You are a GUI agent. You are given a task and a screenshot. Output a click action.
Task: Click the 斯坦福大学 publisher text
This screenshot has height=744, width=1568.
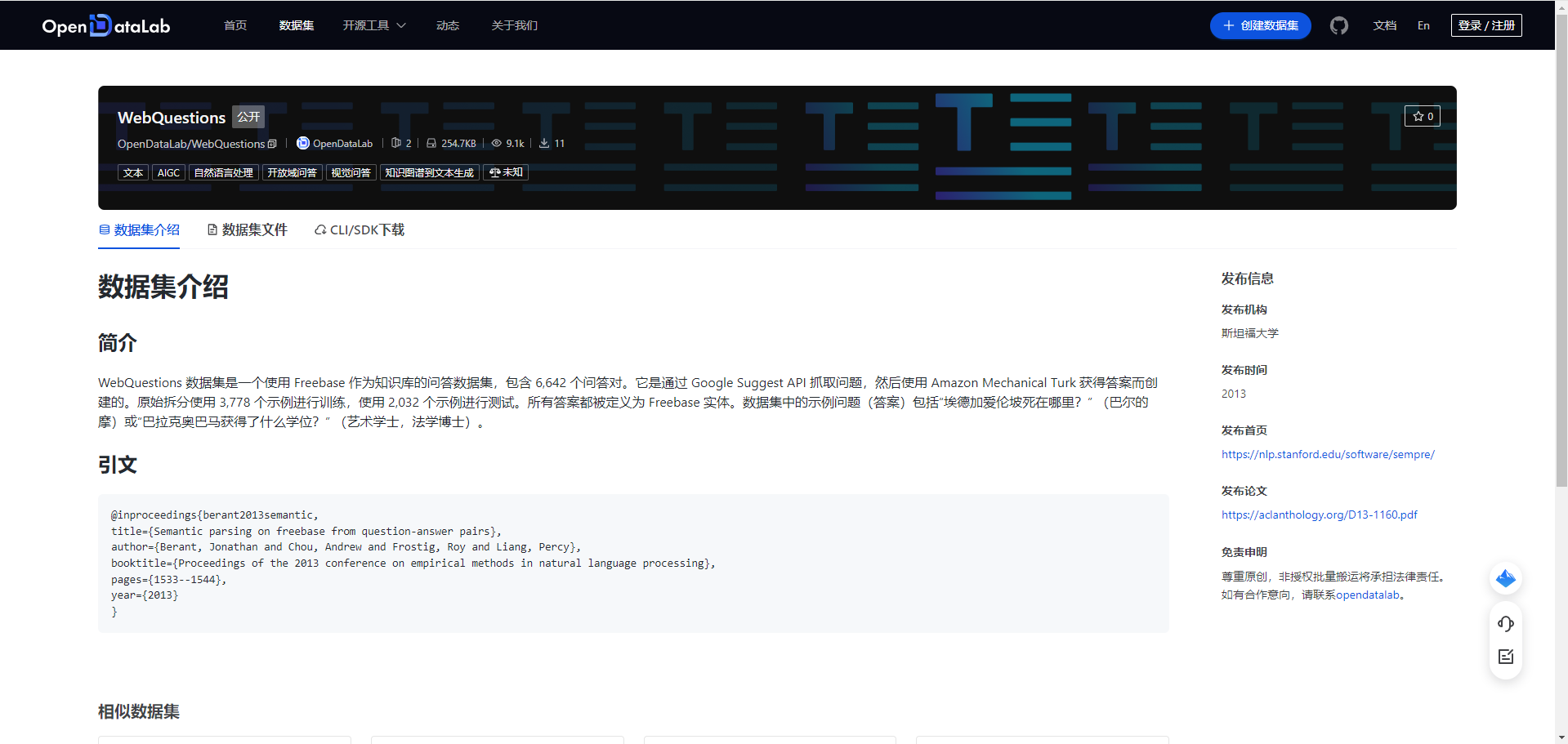1249,333
